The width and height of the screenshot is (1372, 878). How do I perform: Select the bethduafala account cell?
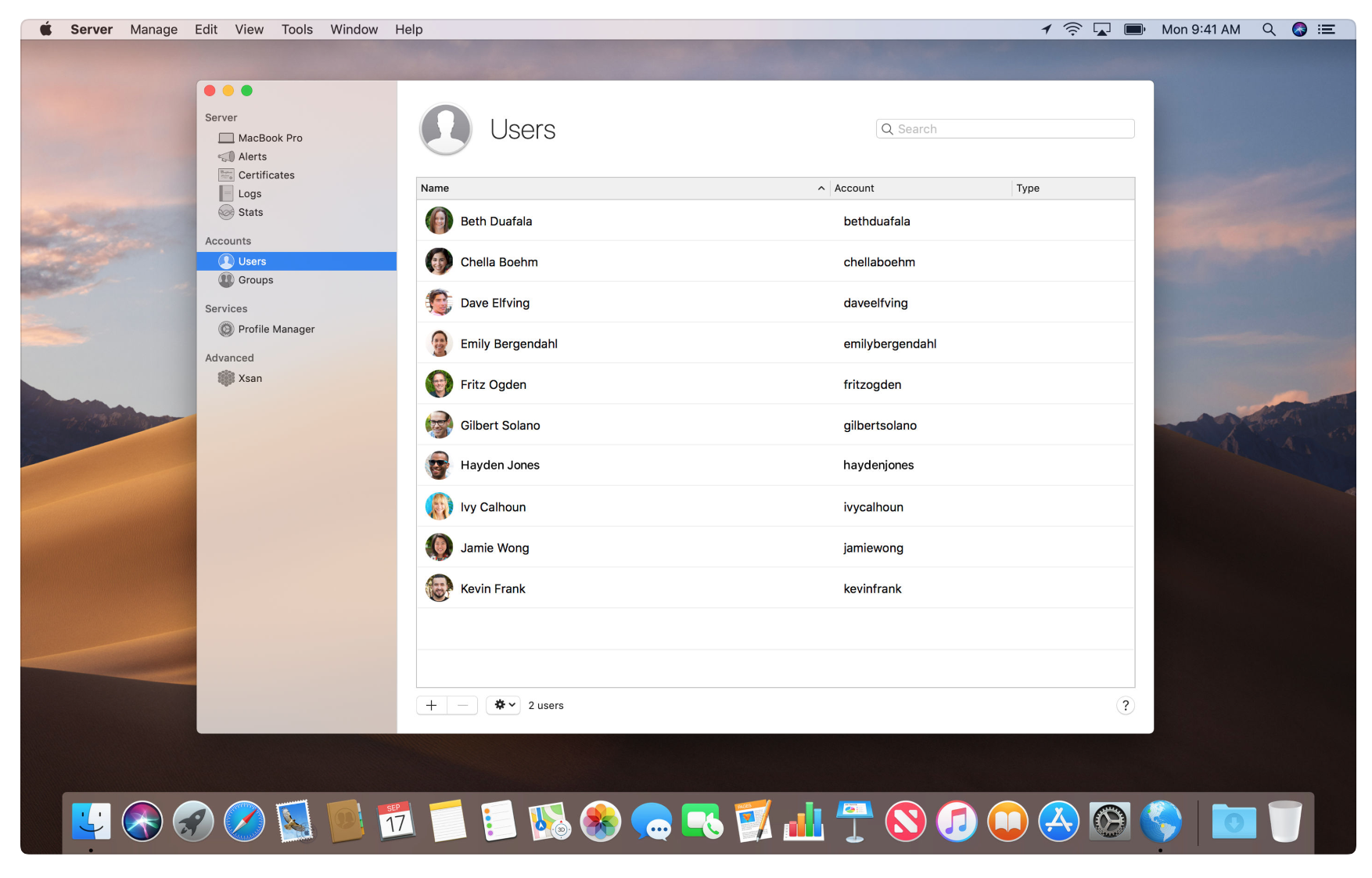(877, 221)
